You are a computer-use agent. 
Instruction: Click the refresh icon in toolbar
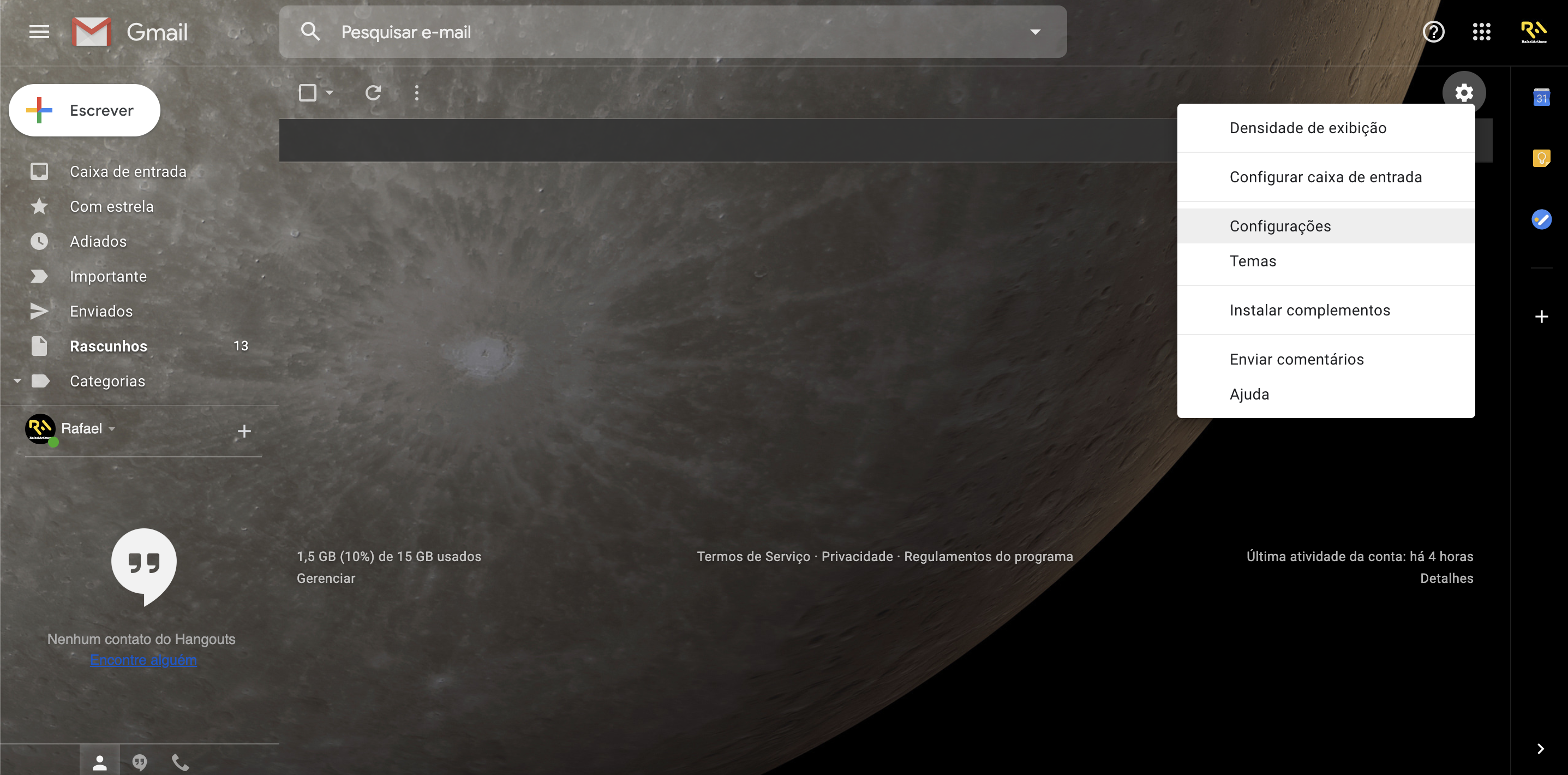tap(373, 93)
